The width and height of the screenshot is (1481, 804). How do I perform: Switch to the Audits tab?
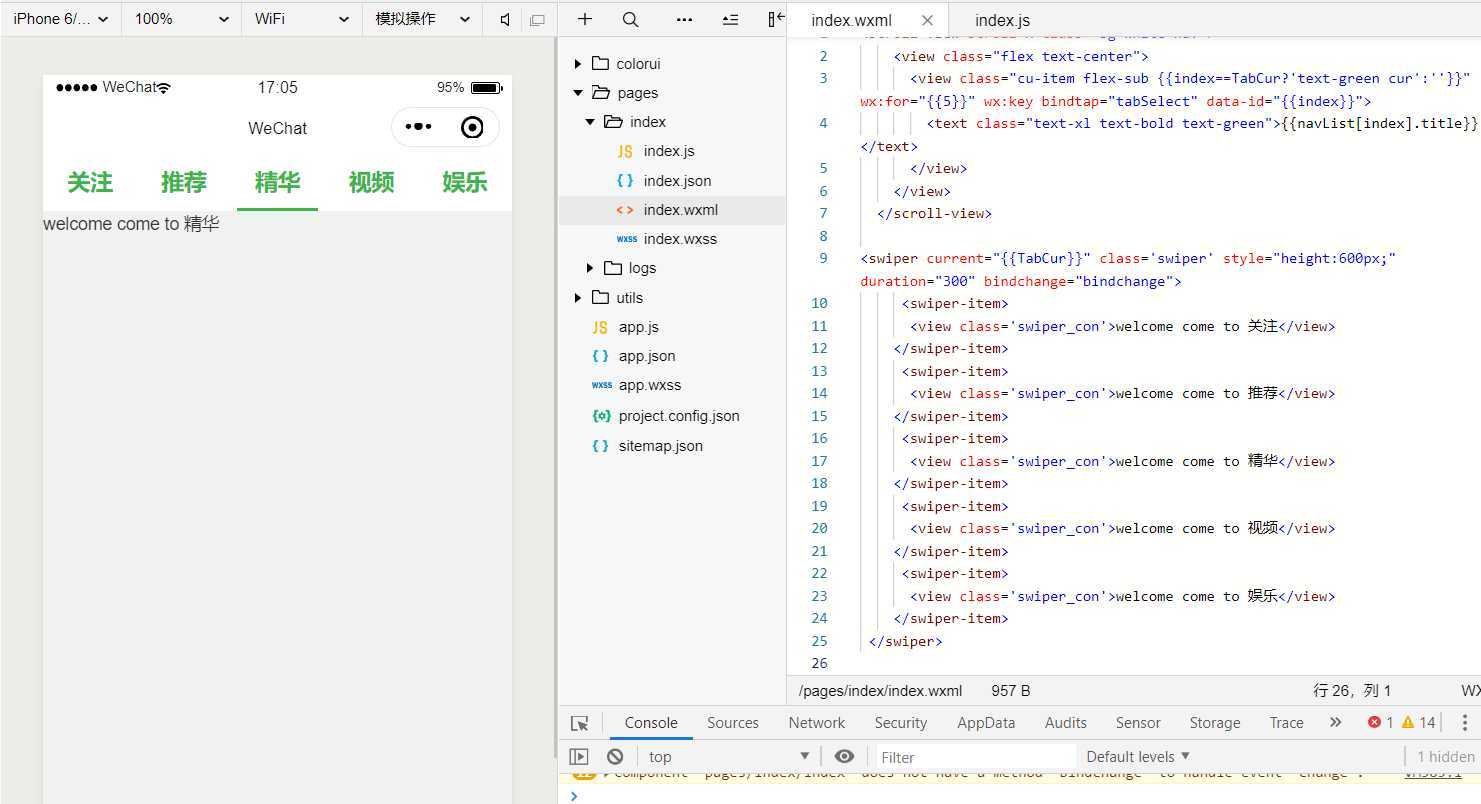(x=1066, y=723)
